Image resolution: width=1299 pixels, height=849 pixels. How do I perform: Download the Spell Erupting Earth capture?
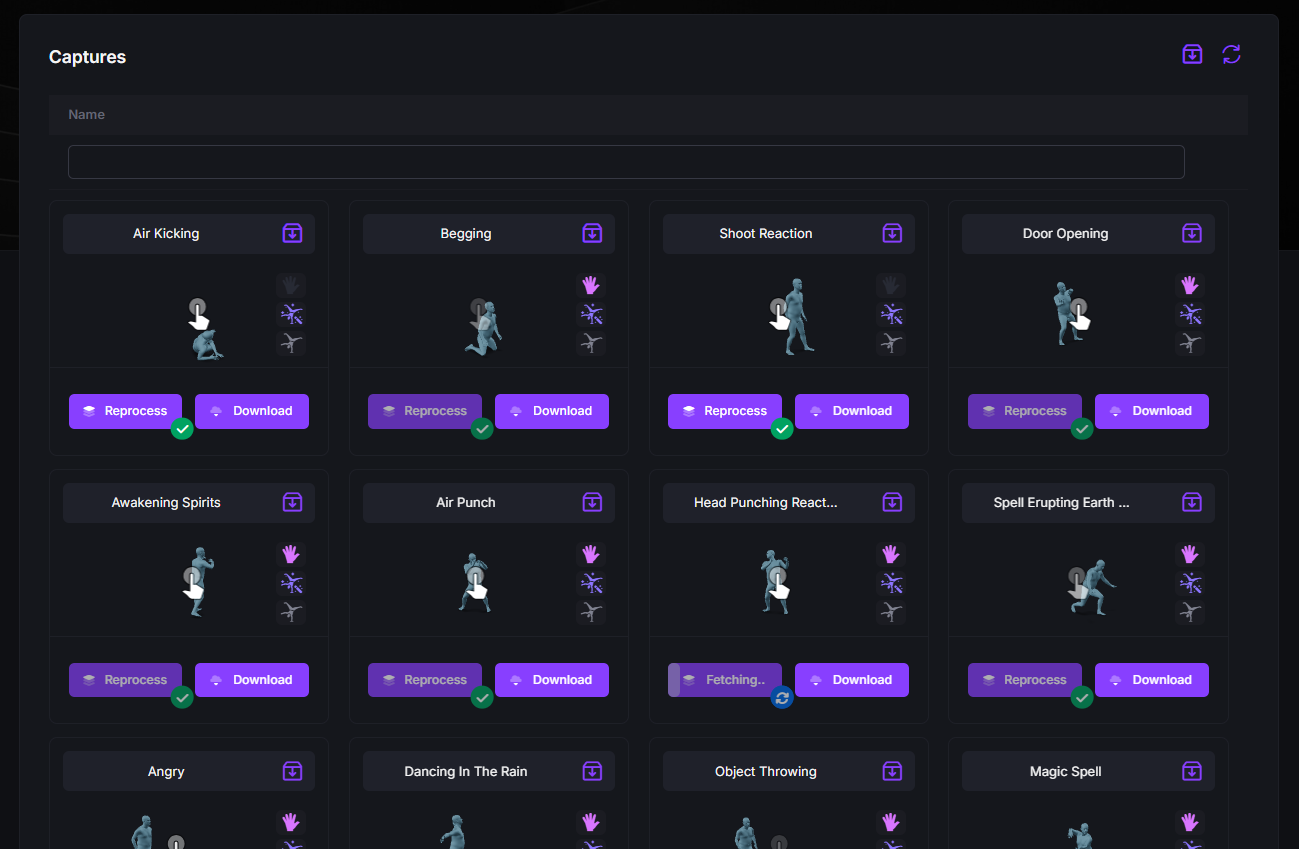[1152, 680]
